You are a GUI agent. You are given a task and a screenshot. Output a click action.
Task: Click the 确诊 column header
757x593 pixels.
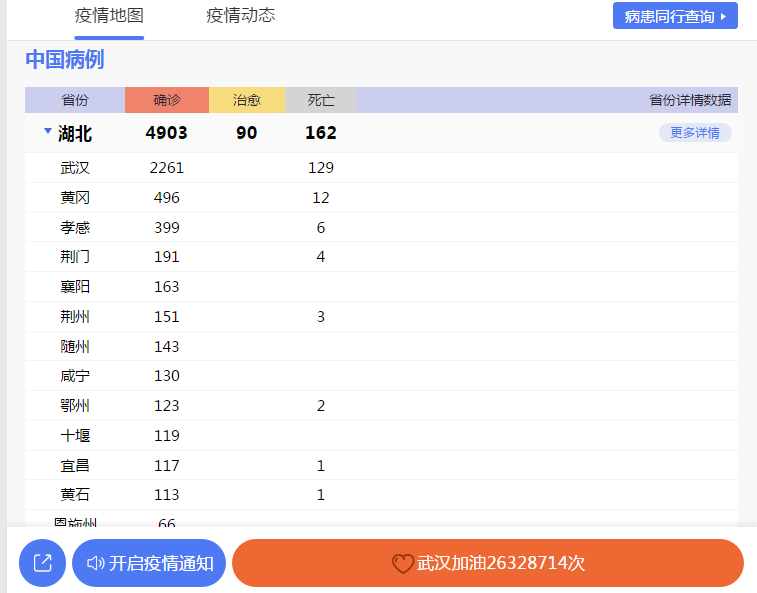click(x=167, y=100)
